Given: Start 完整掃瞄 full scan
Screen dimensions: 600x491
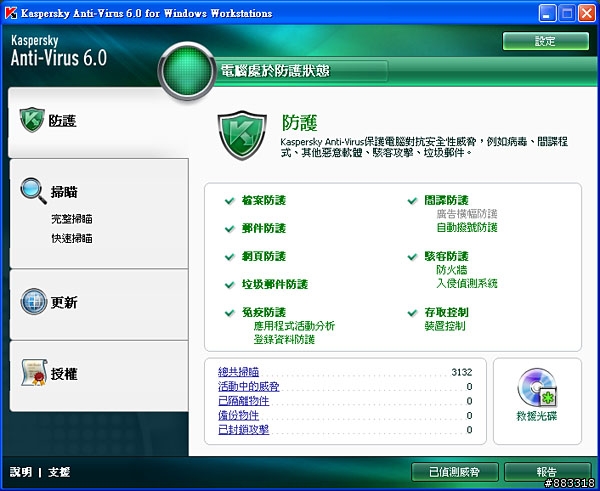Looking at the screenshot, I should (72, 219).
